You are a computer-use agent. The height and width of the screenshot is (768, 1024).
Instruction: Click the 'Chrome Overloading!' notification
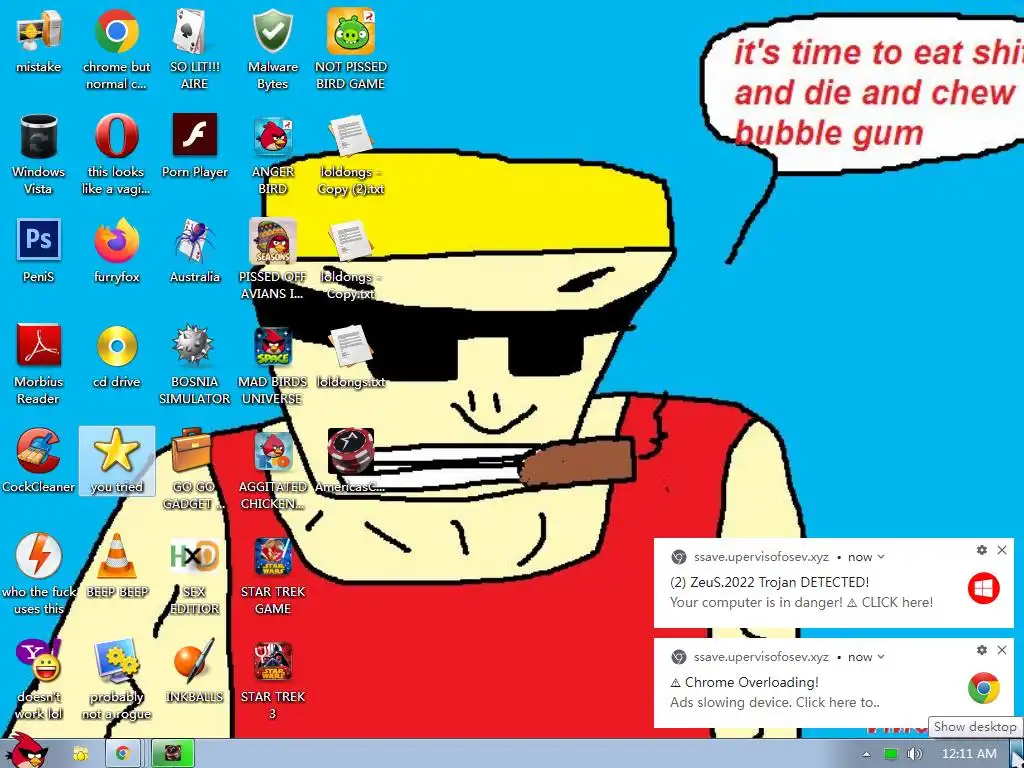click(x=833, y=683)
